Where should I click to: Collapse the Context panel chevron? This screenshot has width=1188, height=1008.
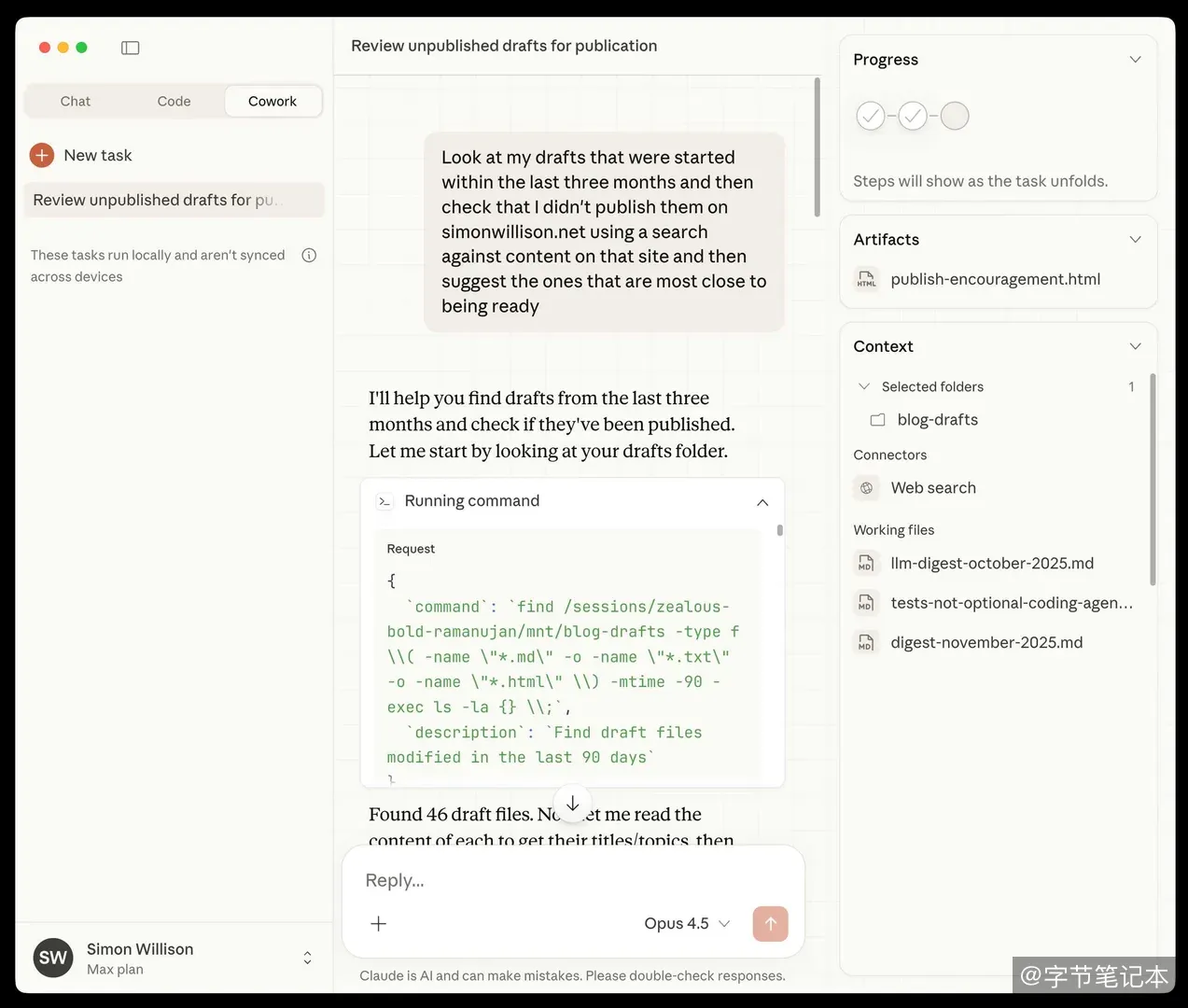(x=1135, y=346)
